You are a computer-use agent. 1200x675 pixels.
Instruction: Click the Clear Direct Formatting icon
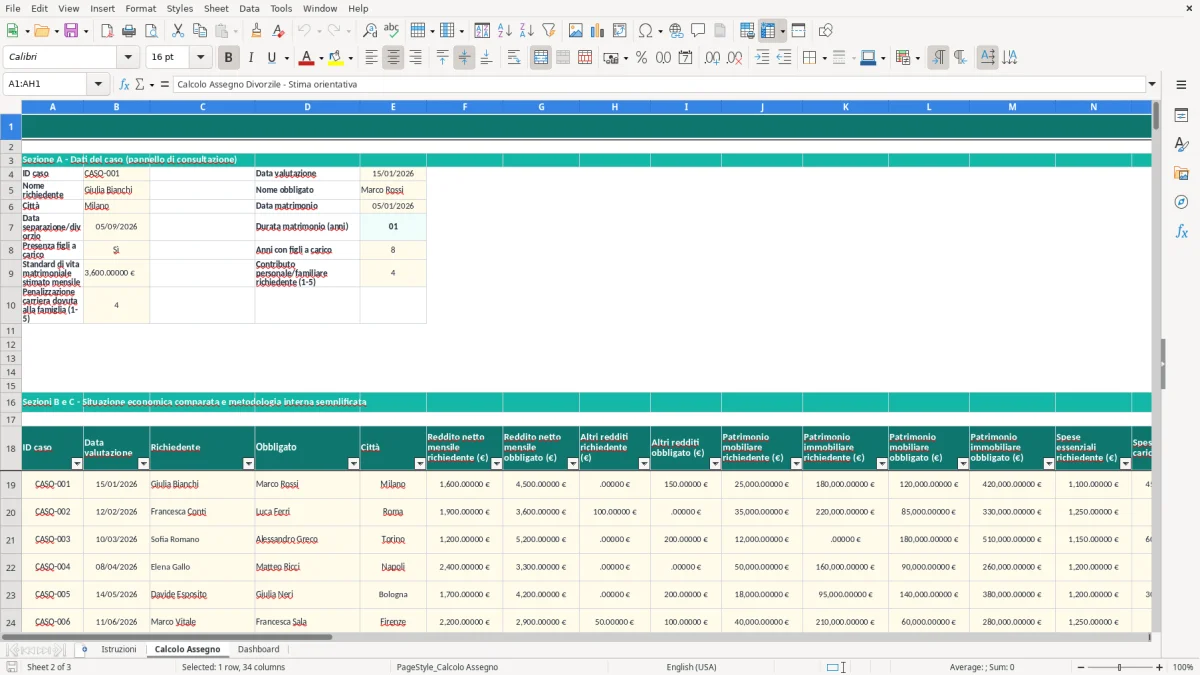pyautogui.click(x=278, y=31)
